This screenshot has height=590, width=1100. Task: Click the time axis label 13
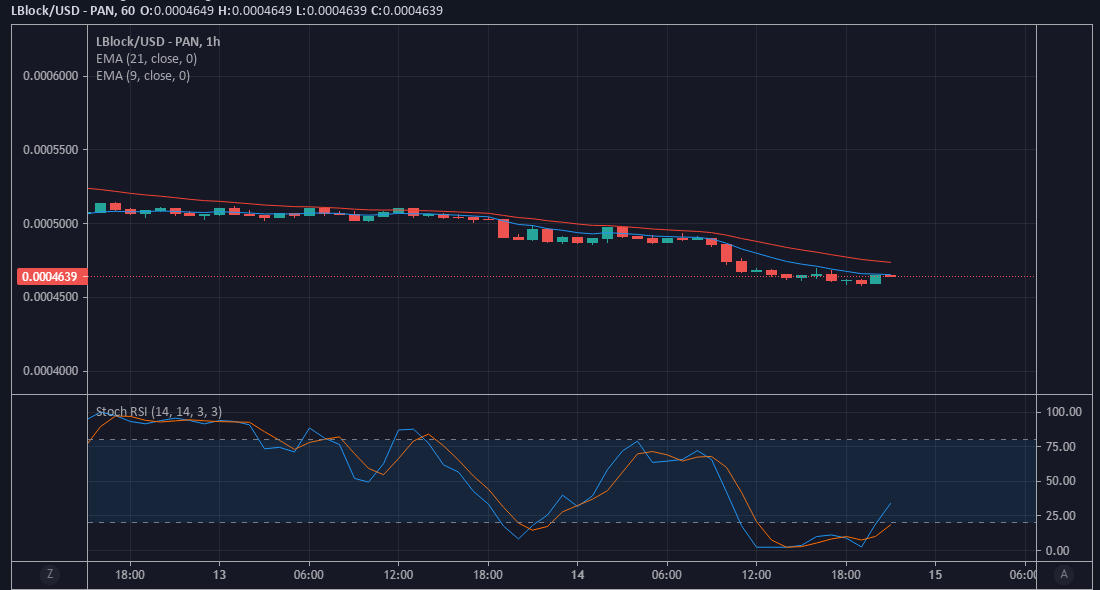(219, 575)
